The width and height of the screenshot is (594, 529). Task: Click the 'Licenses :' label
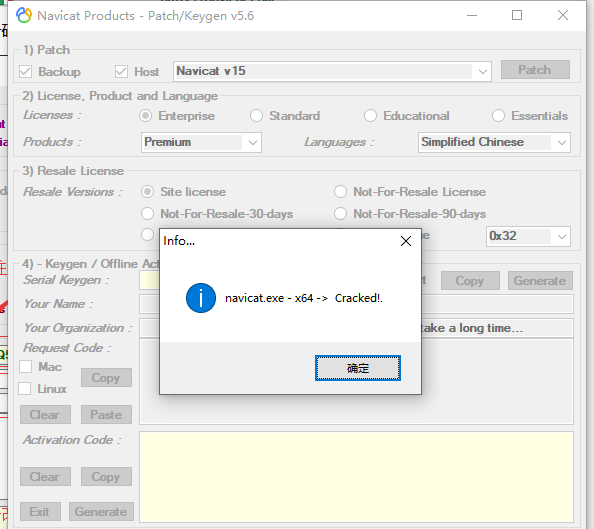[x=52, y=115]
